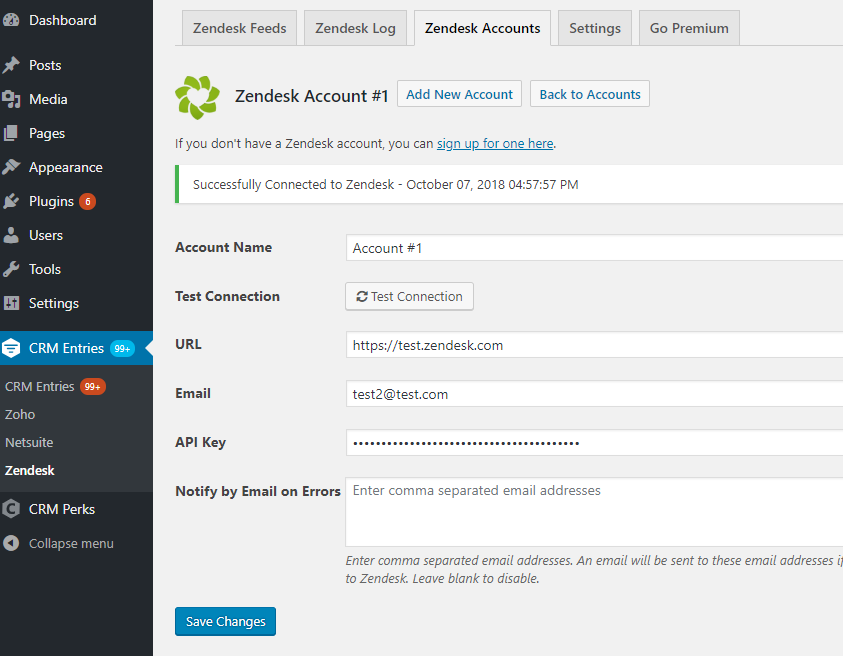Click Collapse menu text

(71, 544)
